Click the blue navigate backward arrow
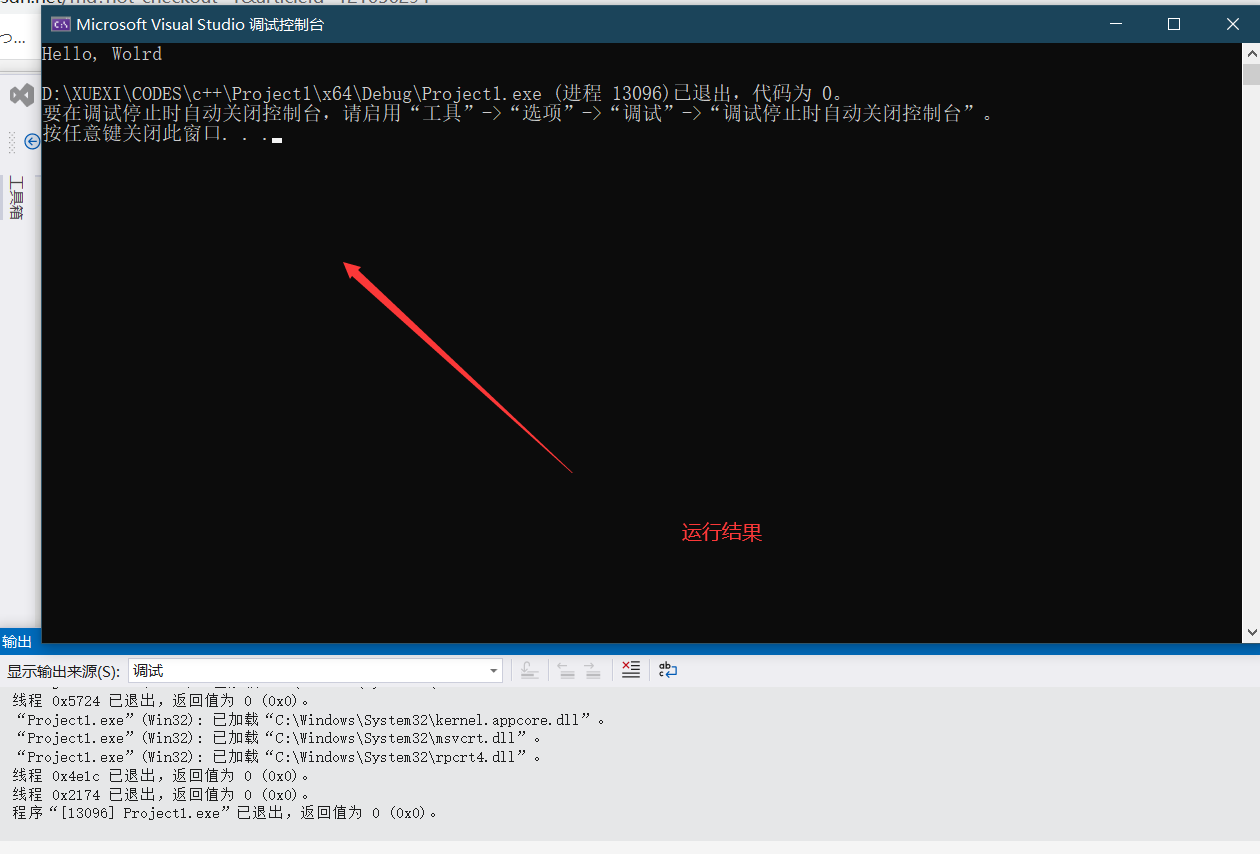 32,142
